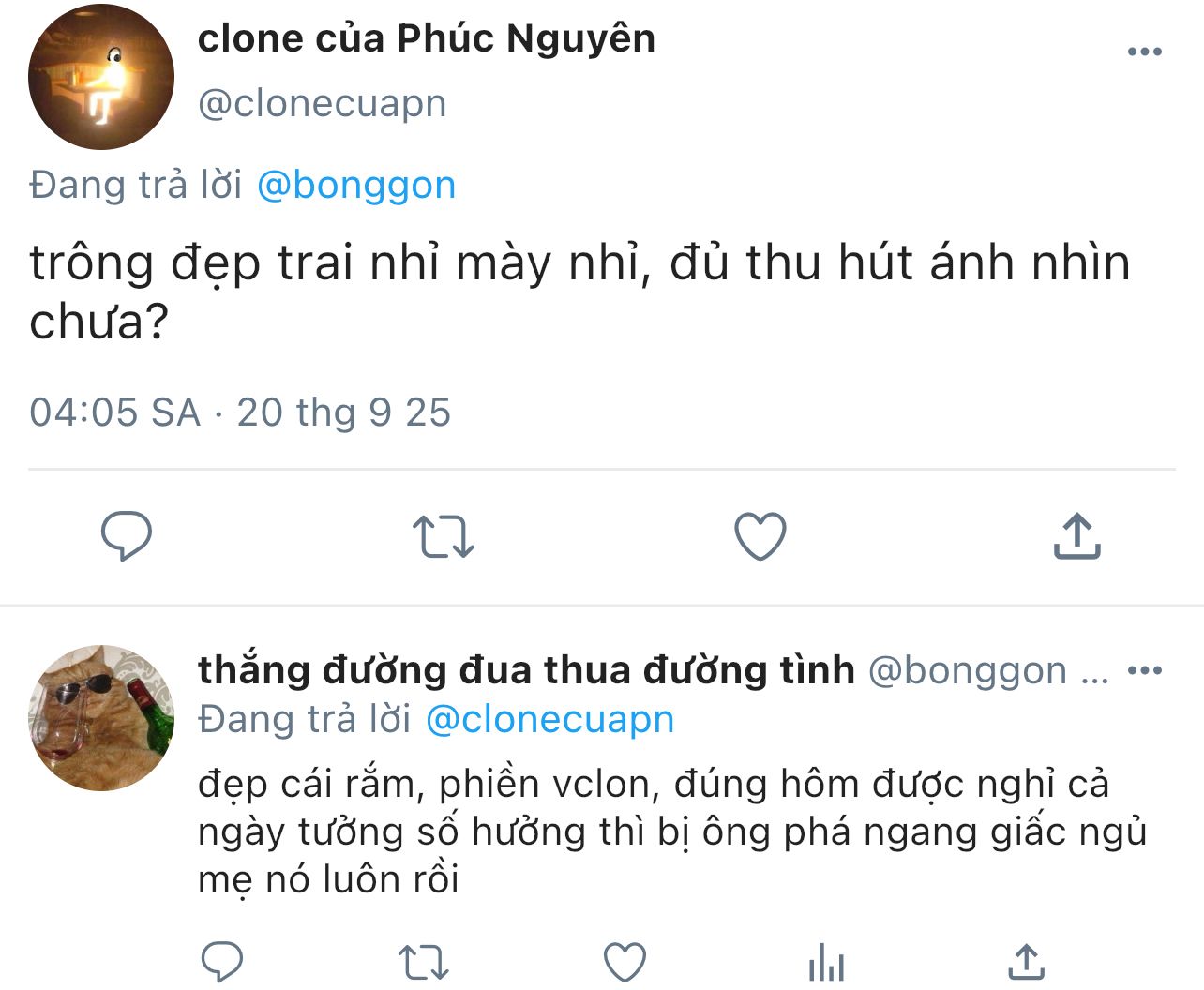The image size is (1204, 990).
Task: Open more options on the main tweet
Action: click(x=1144, y=52)
